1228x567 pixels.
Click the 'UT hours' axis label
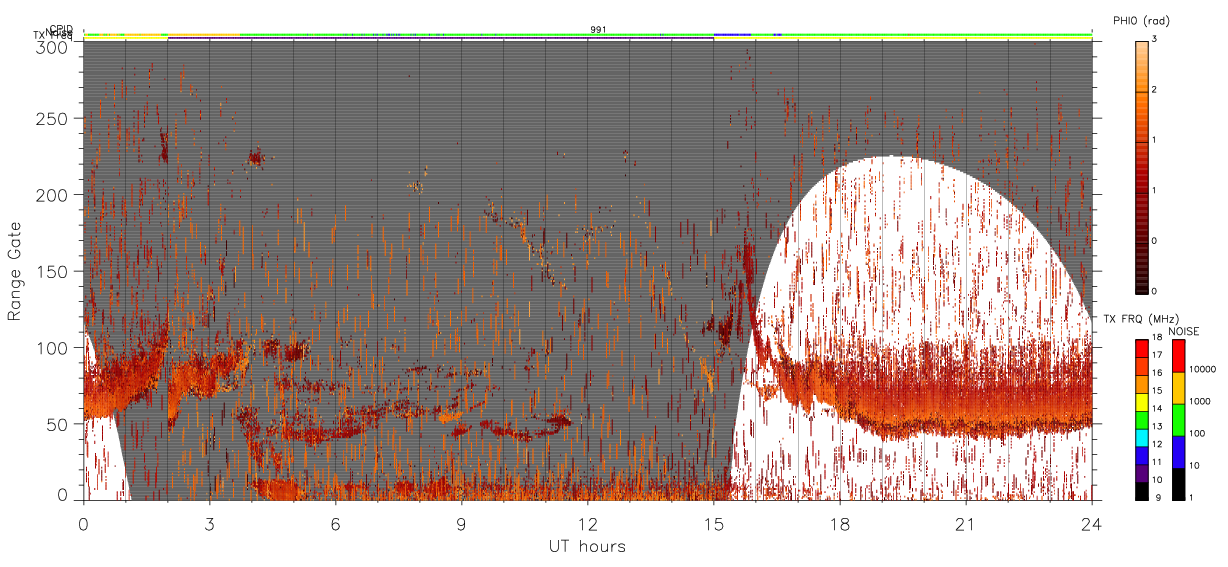pyautogui.click(x=587, y=546)
